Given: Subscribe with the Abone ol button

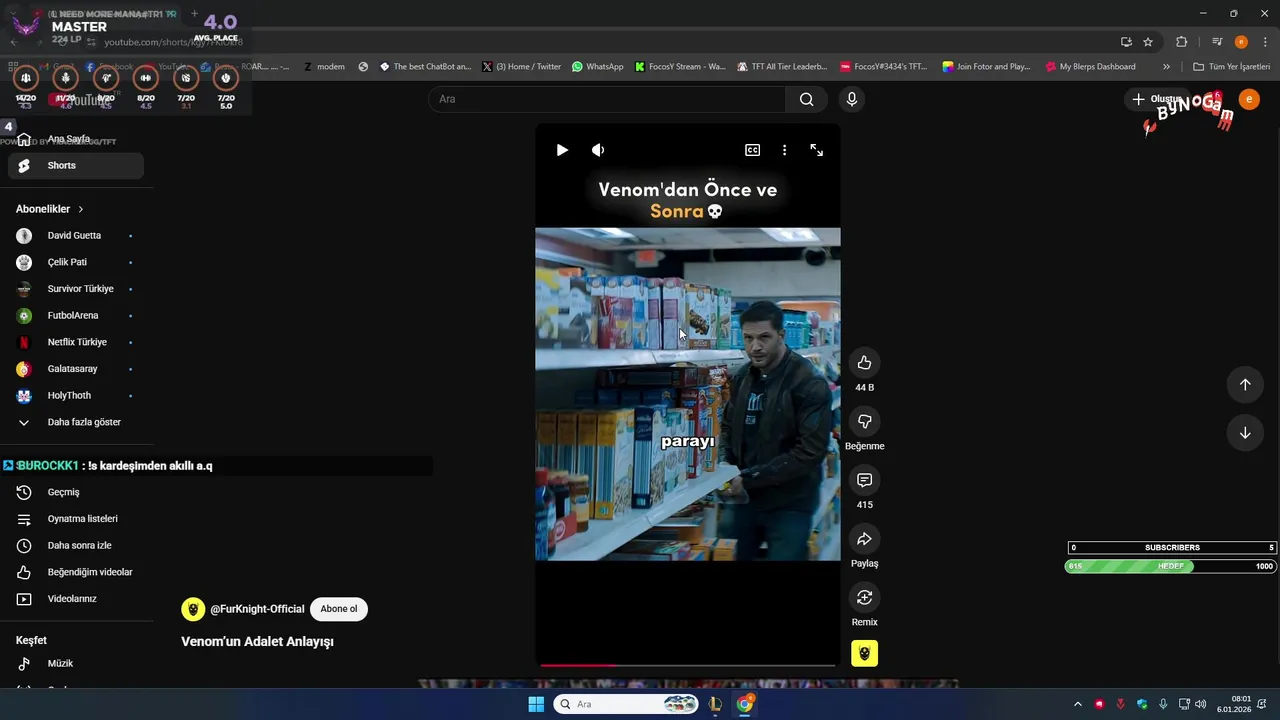Looking at the screenshot, I should click(339, 609).
